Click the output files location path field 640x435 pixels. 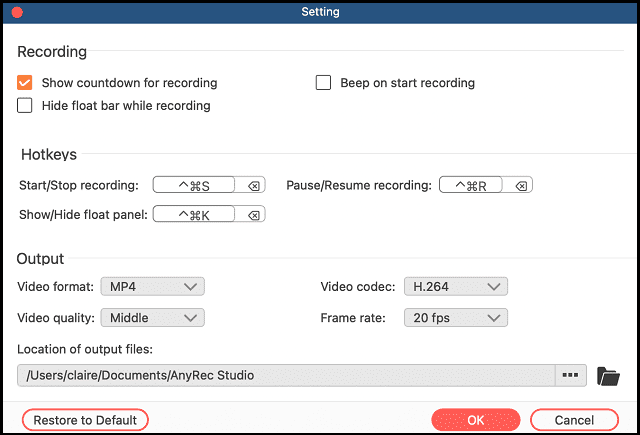point(286,375)
